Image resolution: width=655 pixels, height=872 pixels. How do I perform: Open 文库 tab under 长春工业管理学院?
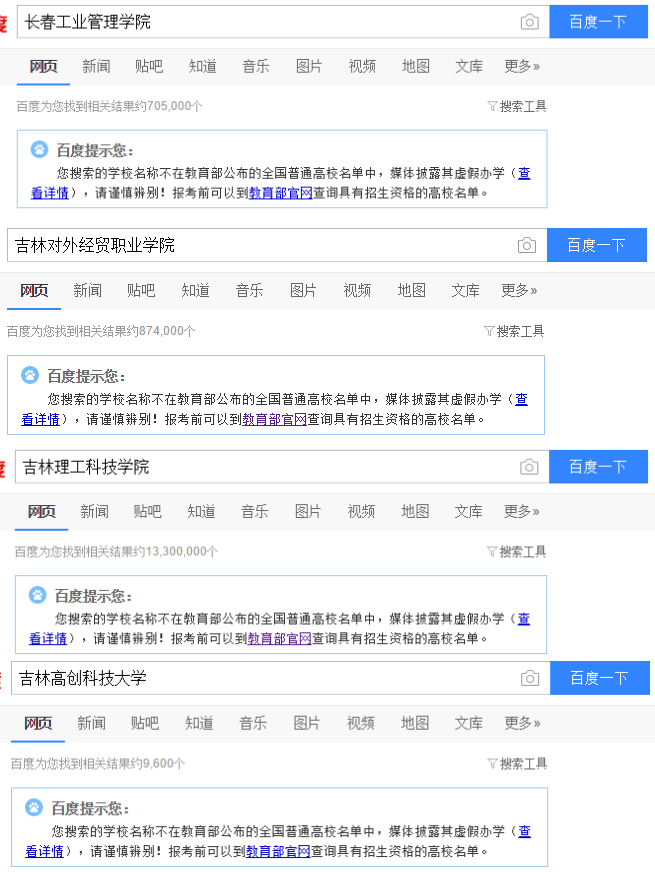(x=469, y=67)
